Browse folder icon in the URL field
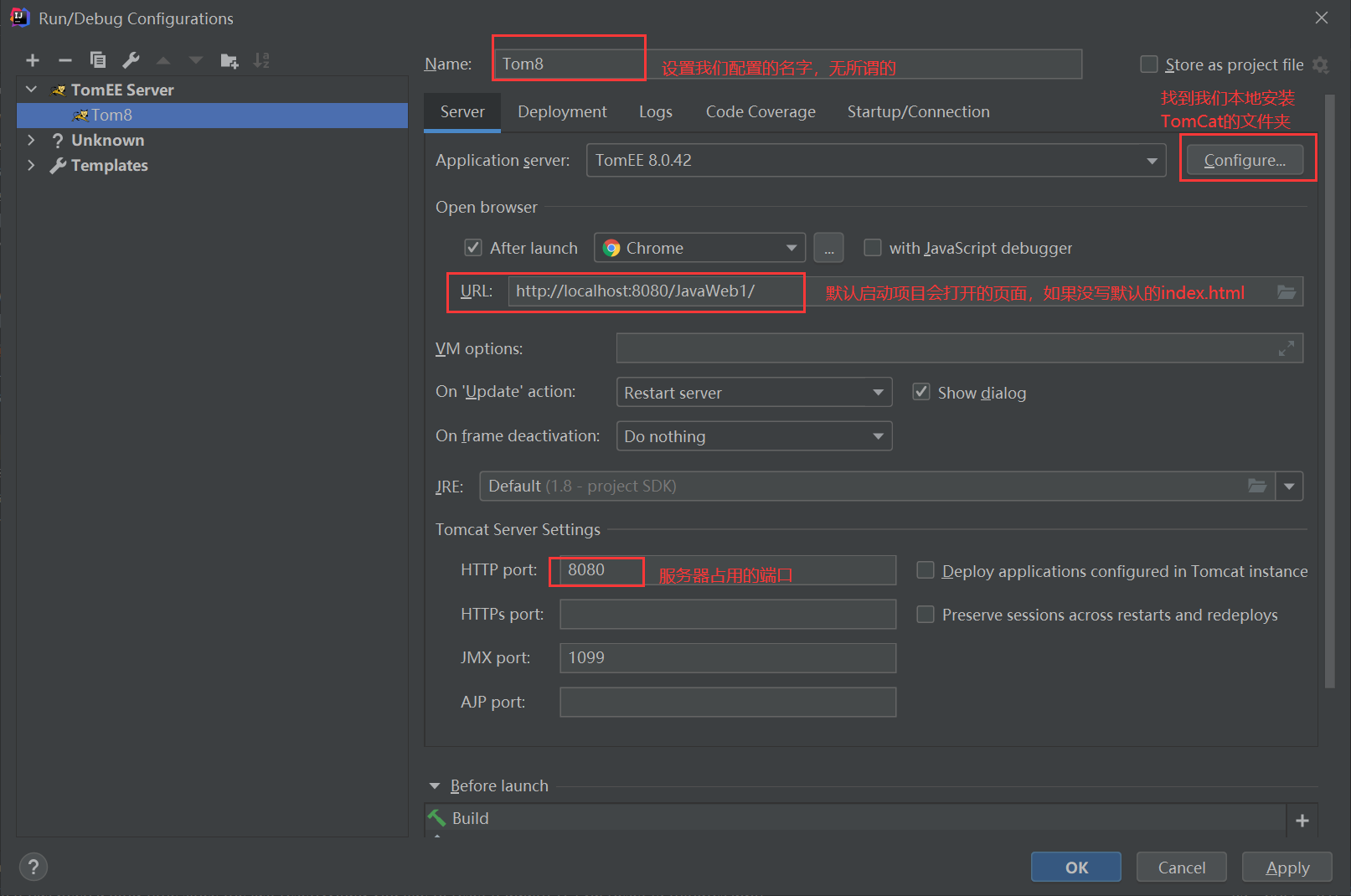The height and width of the screenshot is (896, 1351). coord(1287,291)
